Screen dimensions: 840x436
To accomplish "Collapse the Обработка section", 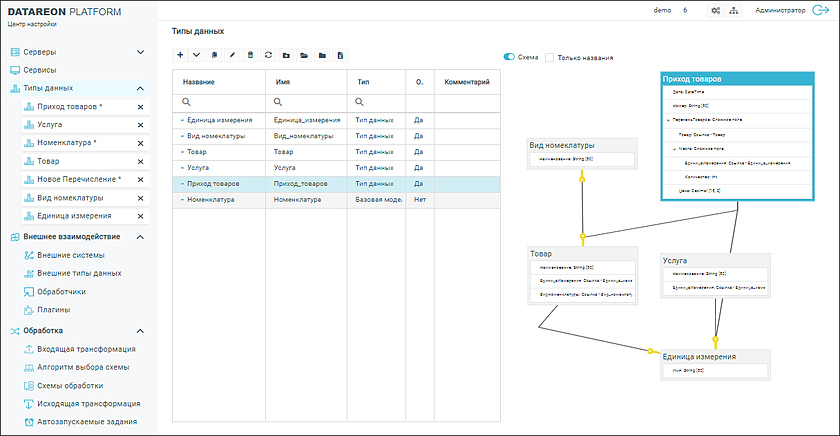I will click(140, 330).
